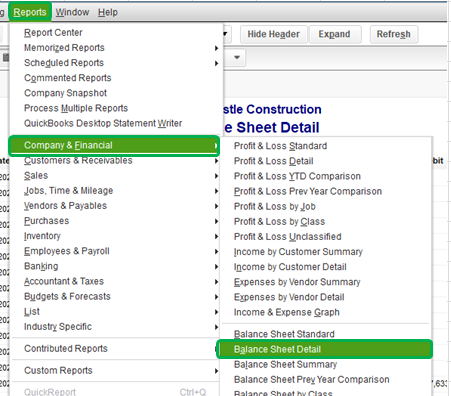Select Profit & Loss Prev Year Comparison
Screen dimensions: 451x396
point(326,191)
